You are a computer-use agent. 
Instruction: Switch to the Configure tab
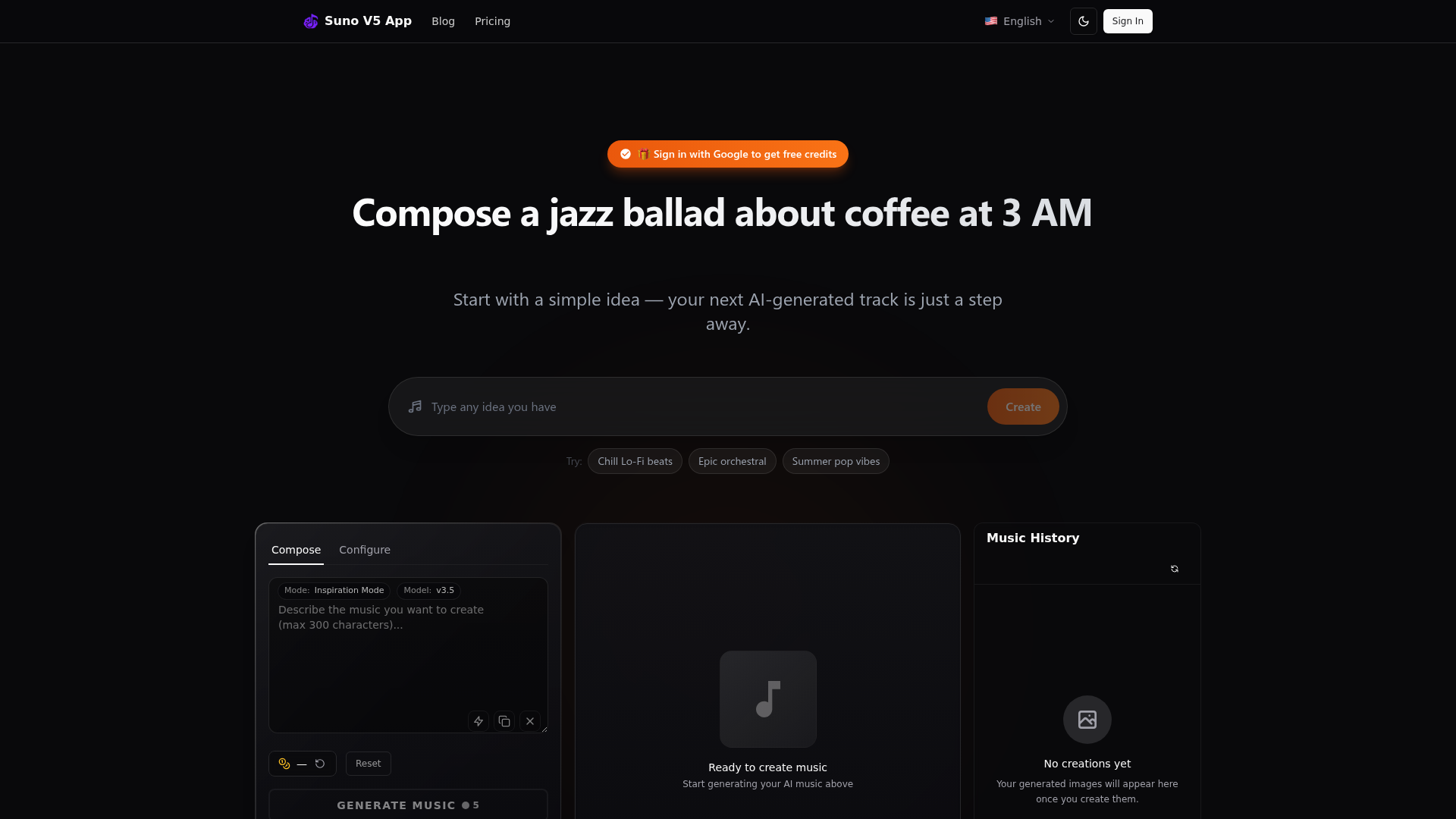pyautogui.click(x=365, y=550)
